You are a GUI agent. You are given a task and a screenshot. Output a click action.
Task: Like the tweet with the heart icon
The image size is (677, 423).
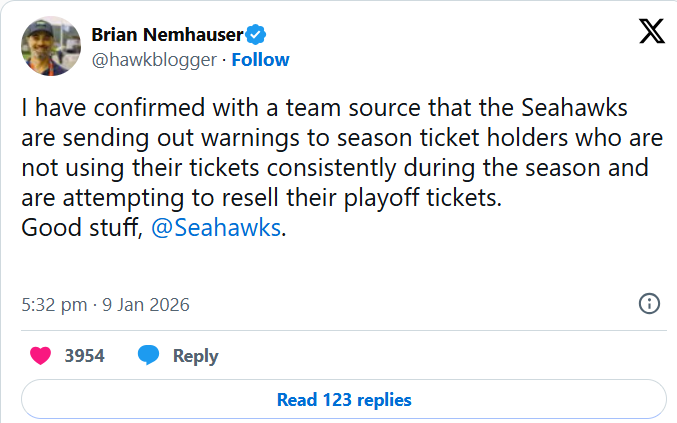pyautogui.click(x=41, y=355)
